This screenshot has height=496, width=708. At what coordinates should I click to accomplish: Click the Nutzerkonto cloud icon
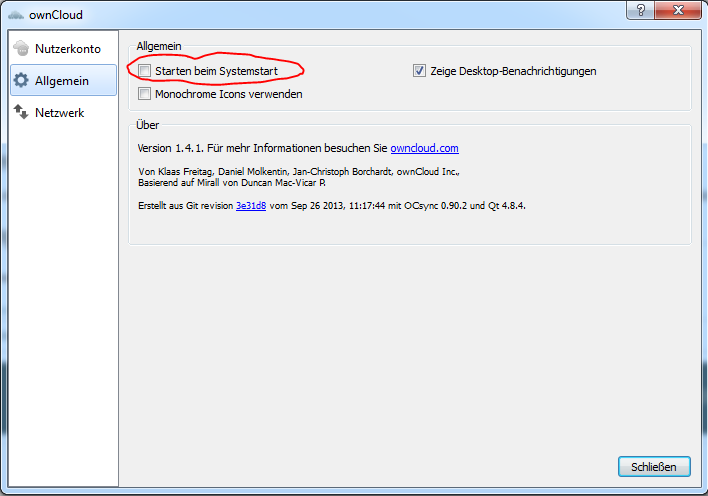click(21, 48)
